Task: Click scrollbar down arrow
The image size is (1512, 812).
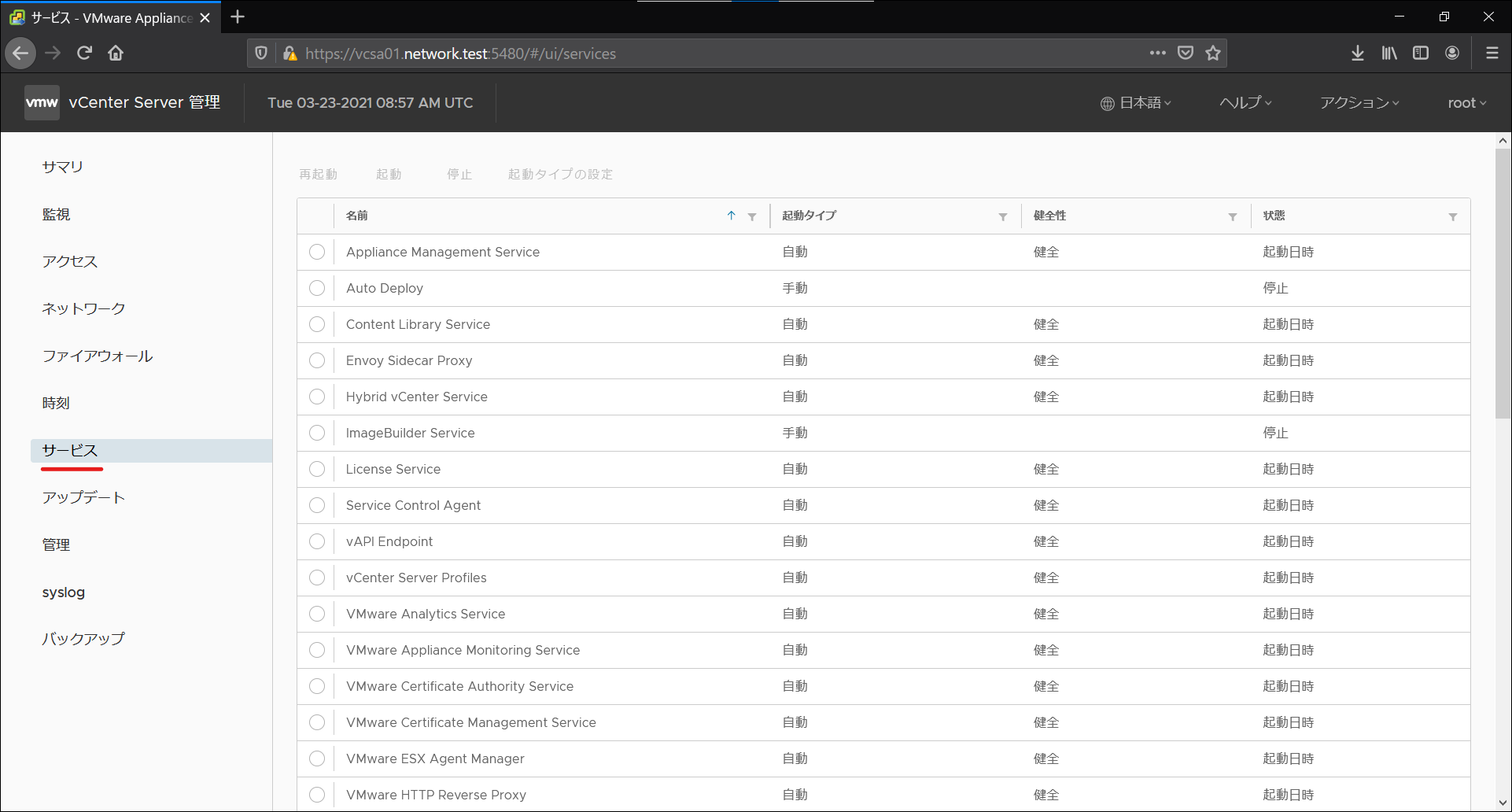Action: (1503, 803)
